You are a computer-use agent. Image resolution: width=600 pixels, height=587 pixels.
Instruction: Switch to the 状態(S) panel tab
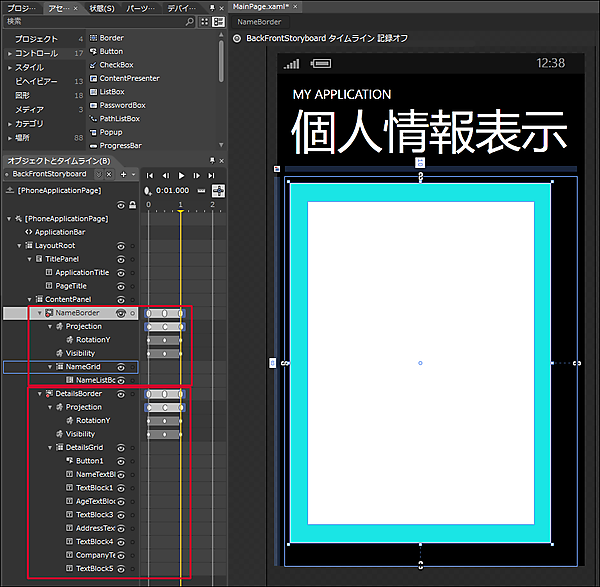coord(103,7)
